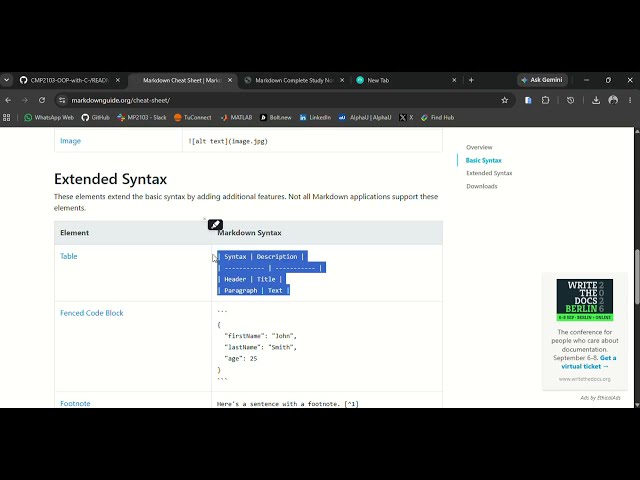Open the history clock icon in toolbar
The image size is (640, 480).
[x=571, y=100]
